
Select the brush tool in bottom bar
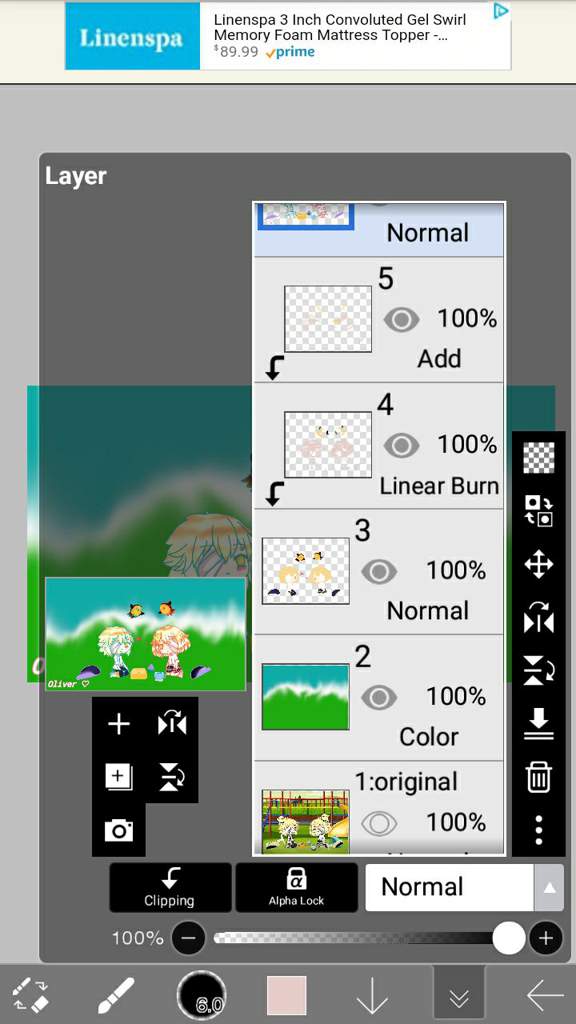pos(116,996)
